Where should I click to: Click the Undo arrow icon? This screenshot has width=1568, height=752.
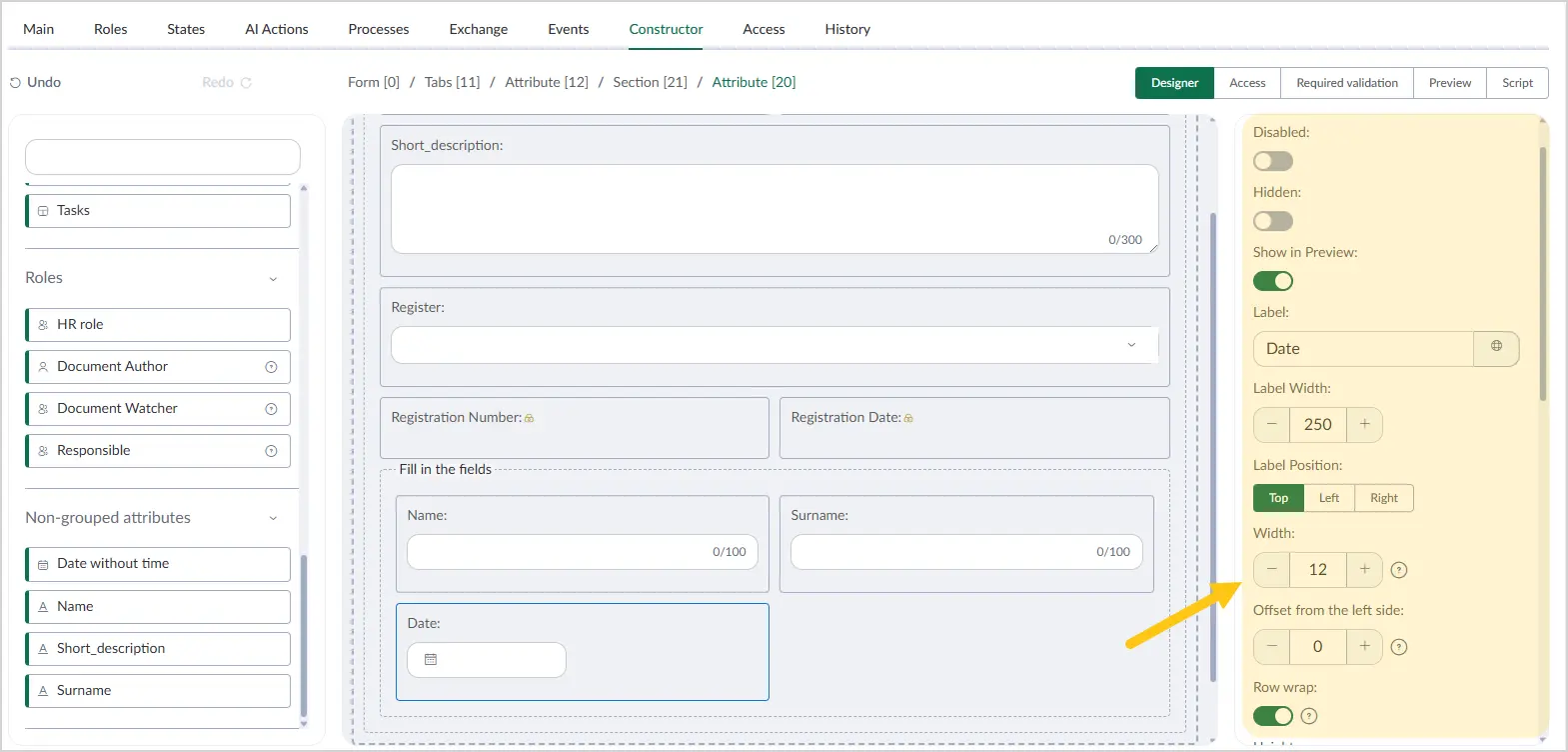[15, 83]
